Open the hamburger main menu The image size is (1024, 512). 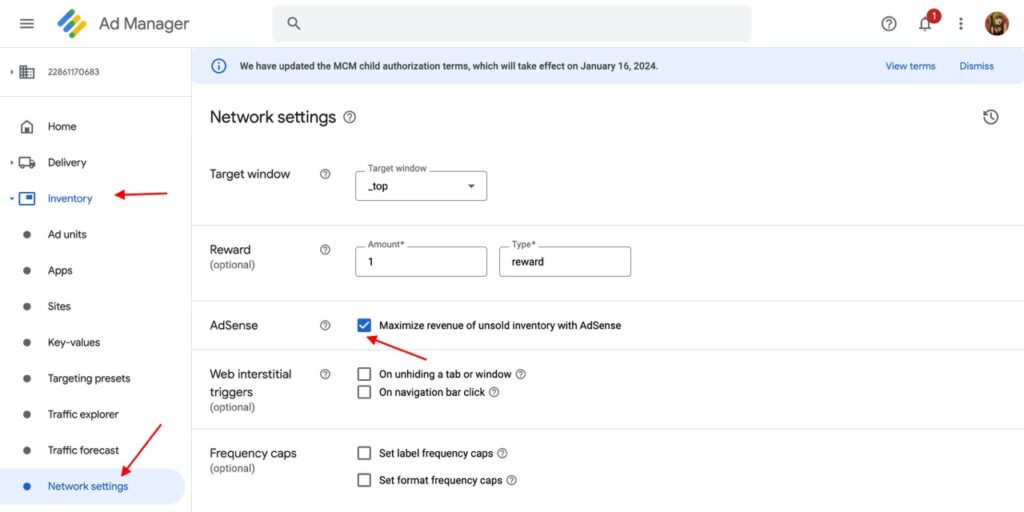[27, 24]
